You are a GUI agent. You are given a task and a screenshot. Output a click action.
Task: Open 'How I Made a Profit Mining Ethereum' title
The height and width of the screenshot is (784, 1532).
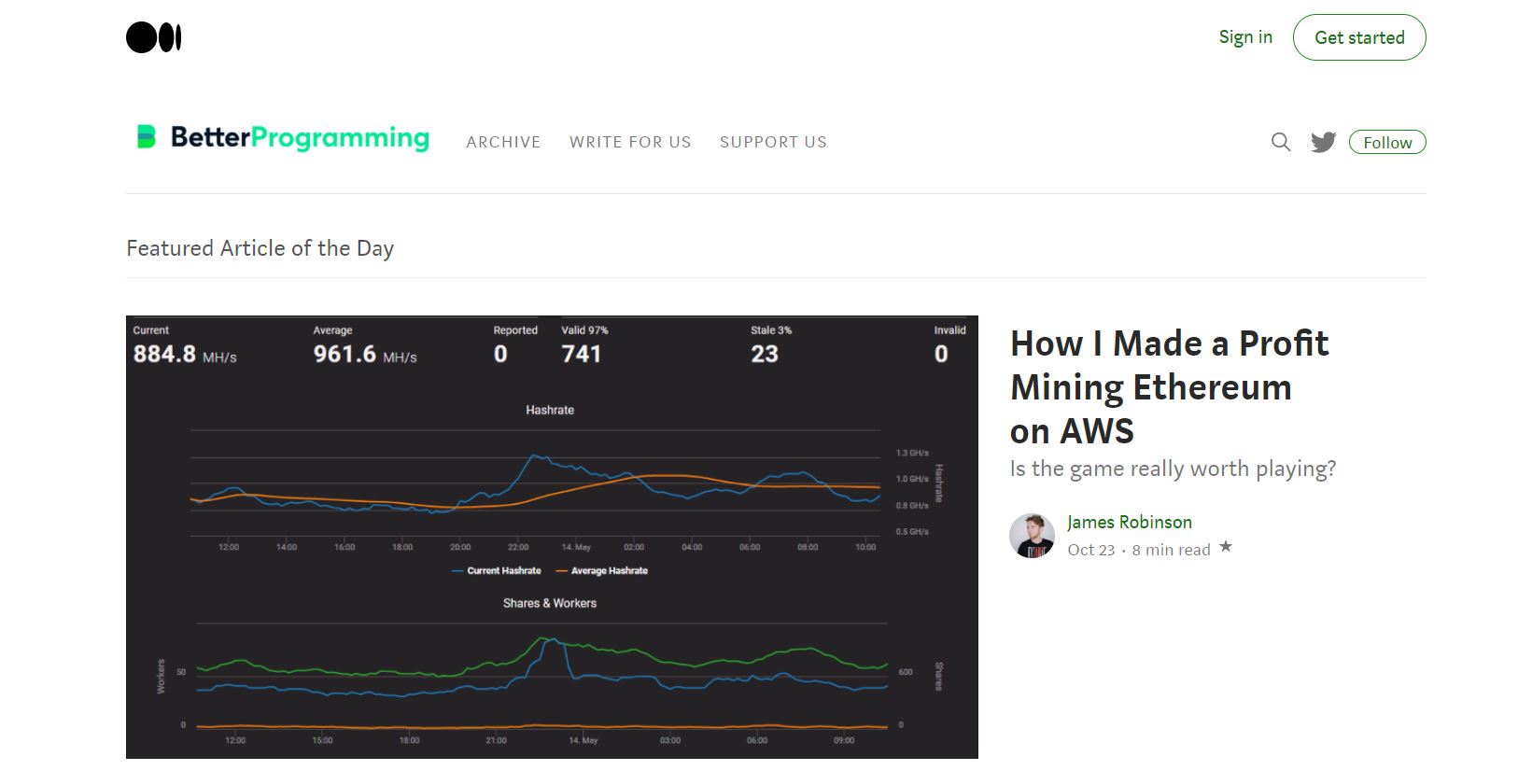(x=1169, y=387)
